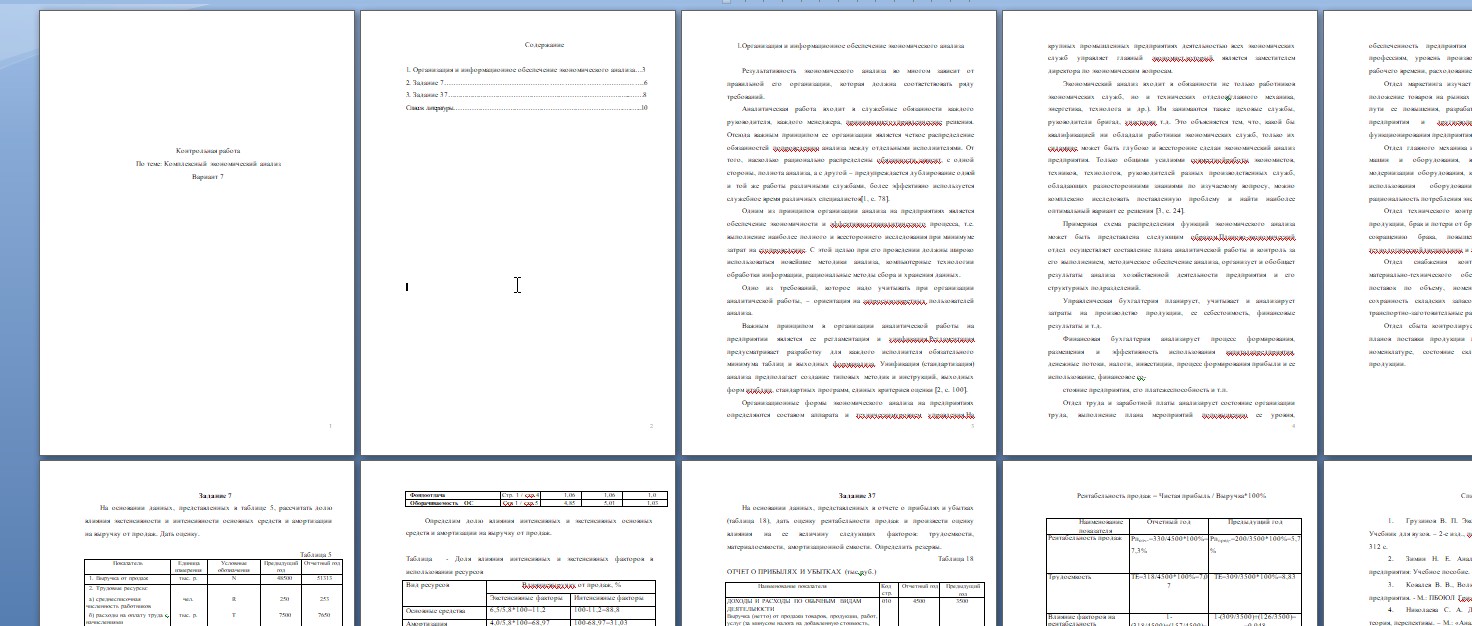This screenshot has width=1472, height=626.
Task: Click paragraph "Определим долю влияния интенсивных"
Action: (x=530, y=526)
